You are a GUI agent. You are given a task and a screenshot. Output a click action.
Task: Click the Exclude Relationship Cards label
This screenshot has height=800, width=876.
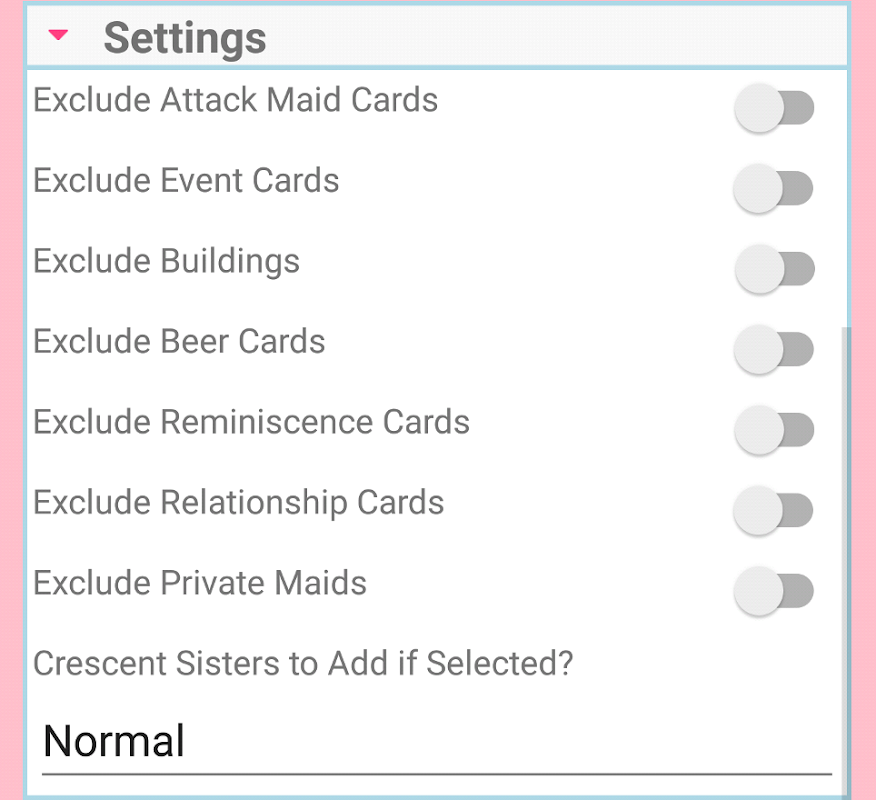point(239,502)
